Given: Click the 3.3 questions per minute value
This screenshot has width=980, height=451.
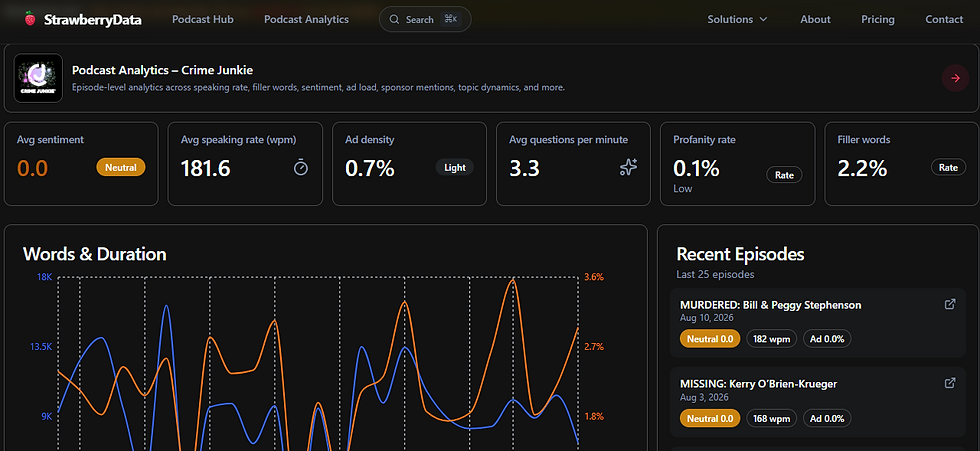Looking at the screenshot, I should pyautogui.click(x=524, y=168).
